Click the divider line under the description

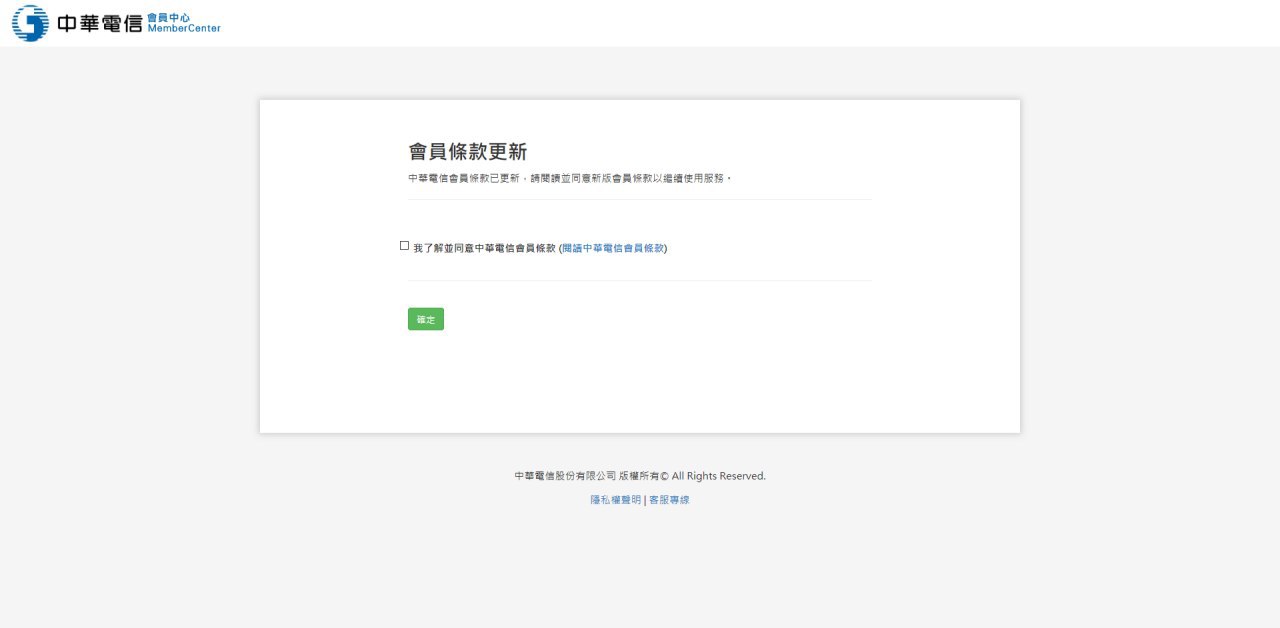640,200
